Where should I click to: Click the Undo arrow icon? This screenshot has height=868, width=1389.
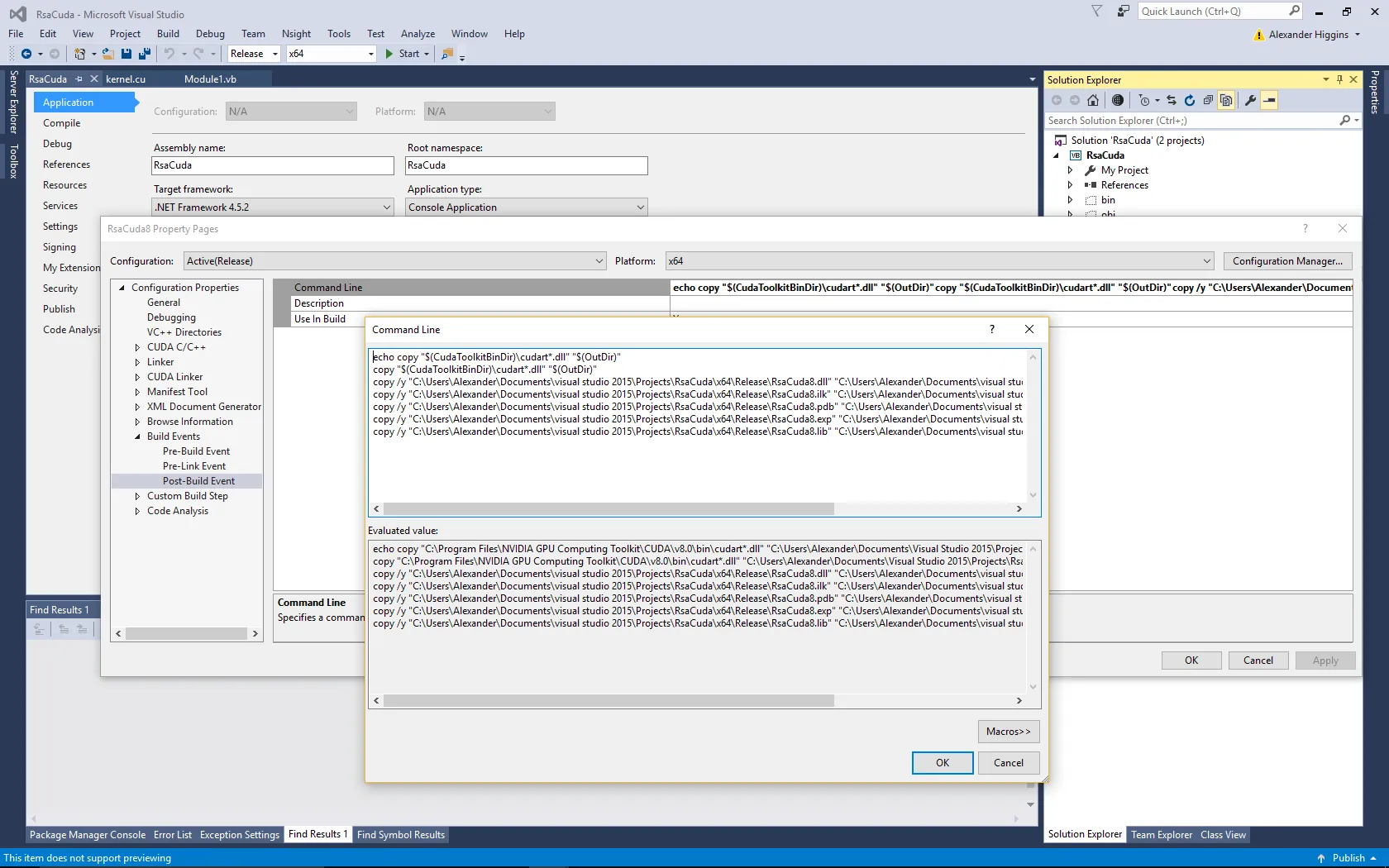pos(169,54)
